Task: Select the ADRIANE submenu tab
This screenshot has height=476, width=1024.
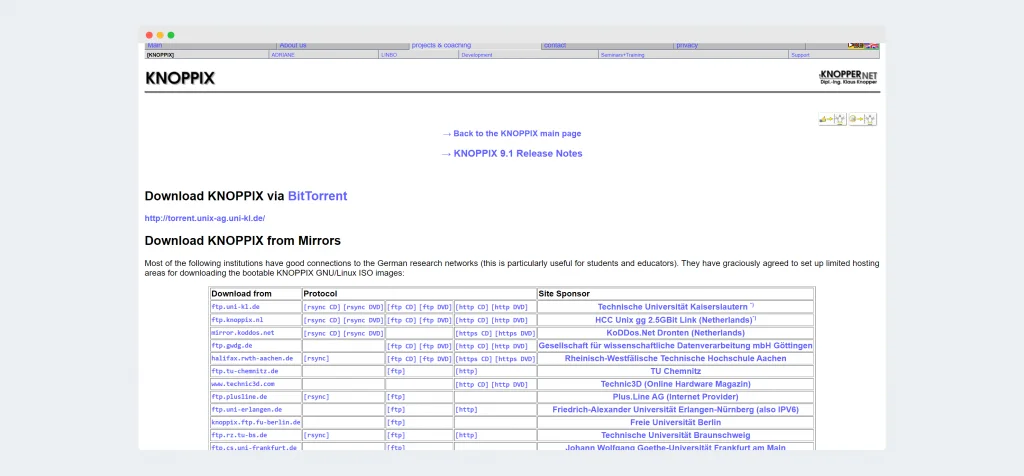Action: pos(283,55)
